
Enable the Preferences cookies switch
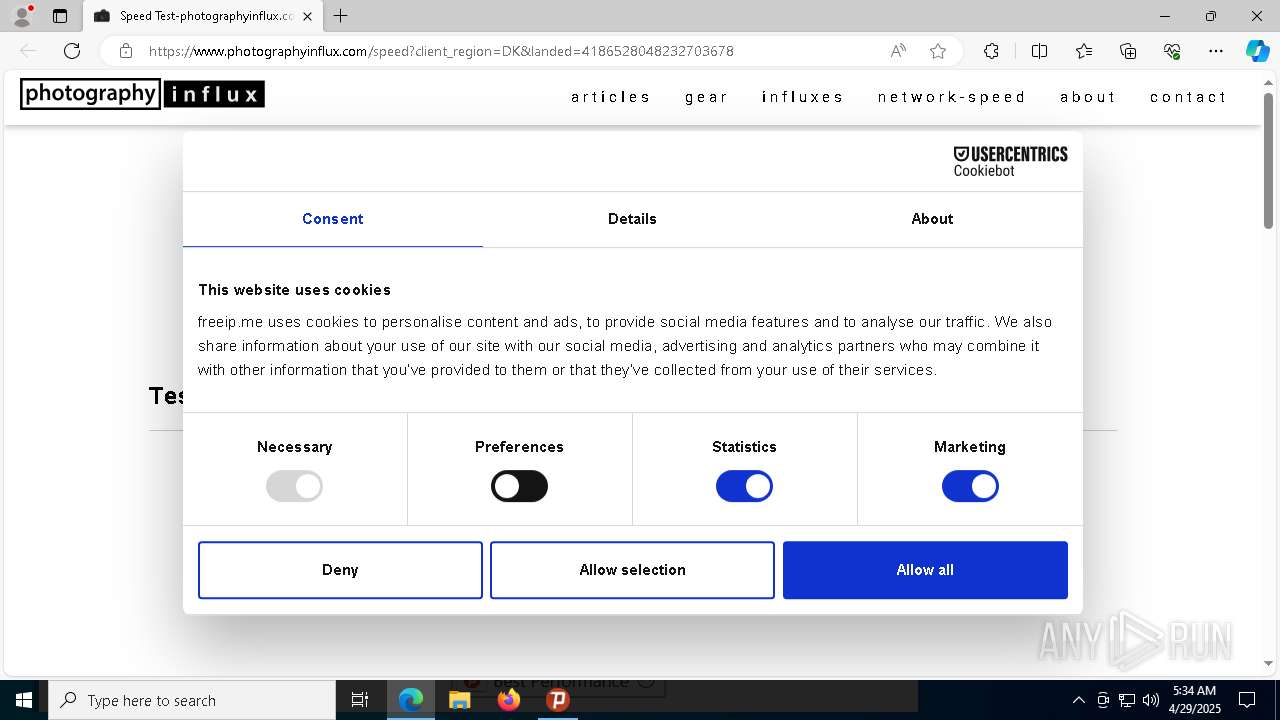click(519, 486)
